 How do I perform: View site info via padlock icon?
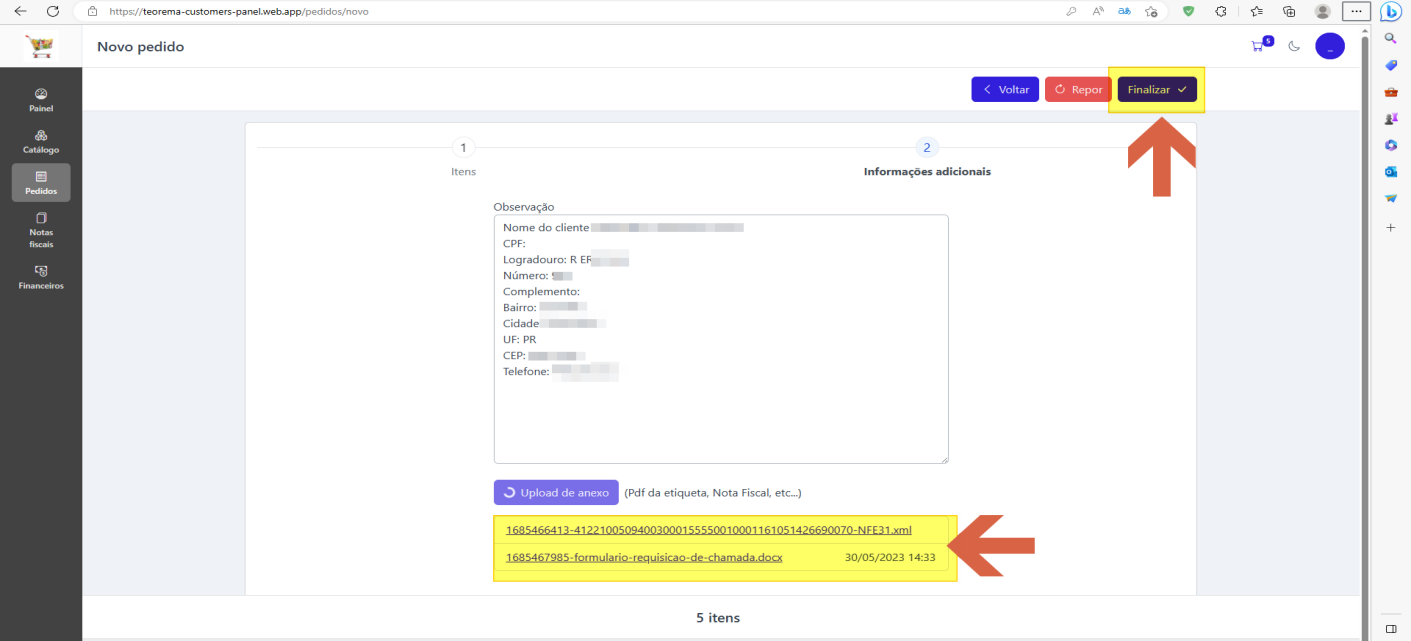92,11
